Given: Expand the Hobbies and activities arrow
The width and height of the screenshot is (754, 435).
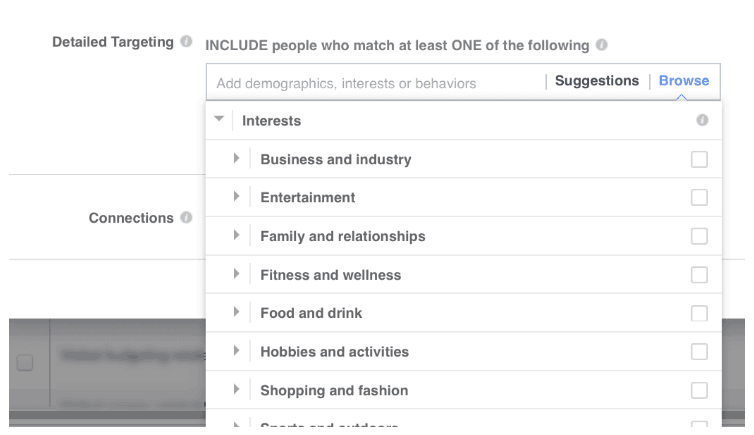Looking at the screenshot, I should pos(237,351).
